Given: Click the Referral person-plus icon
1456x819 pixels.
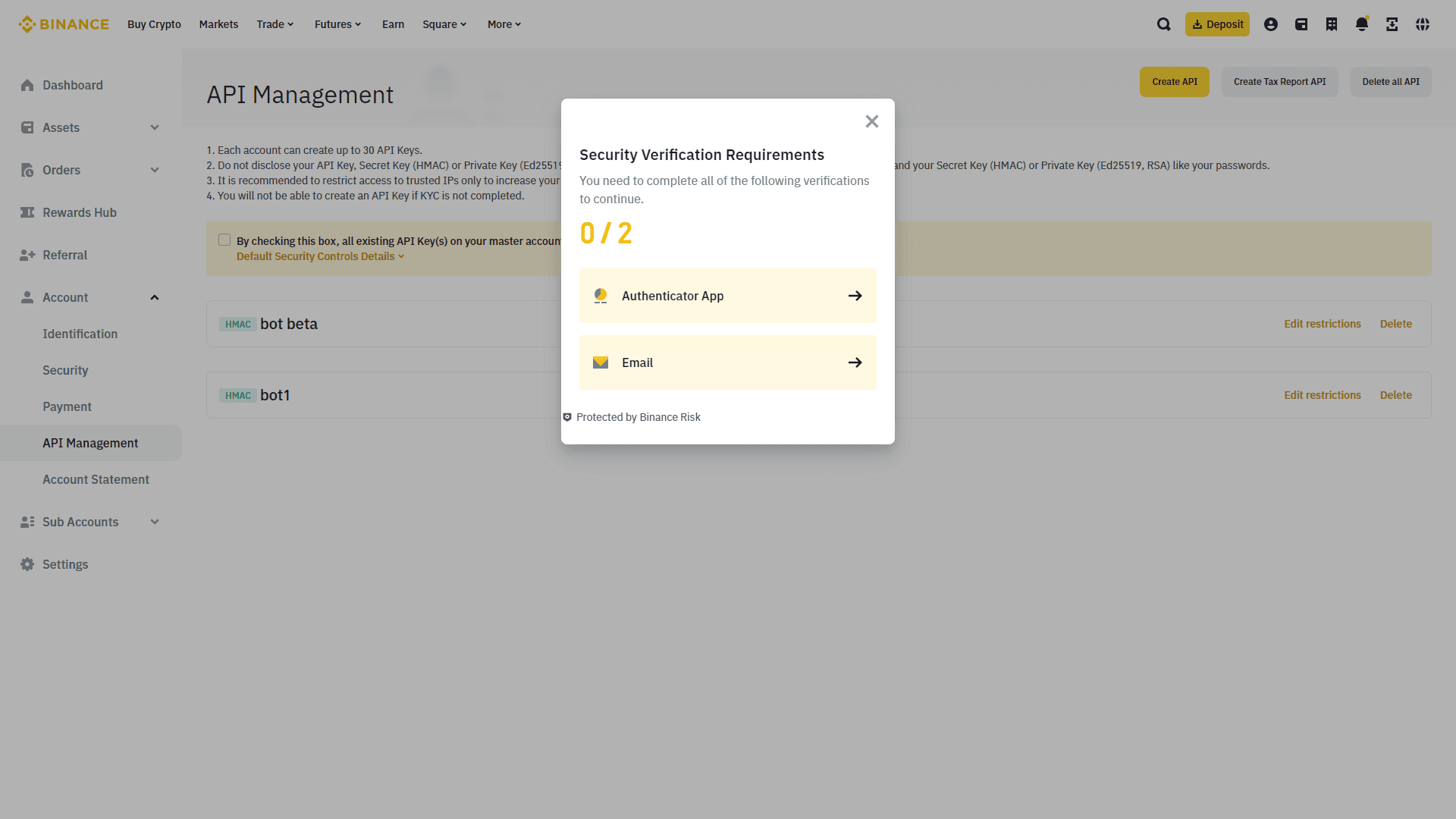Looking at the screenshot, I should point(27,255).
